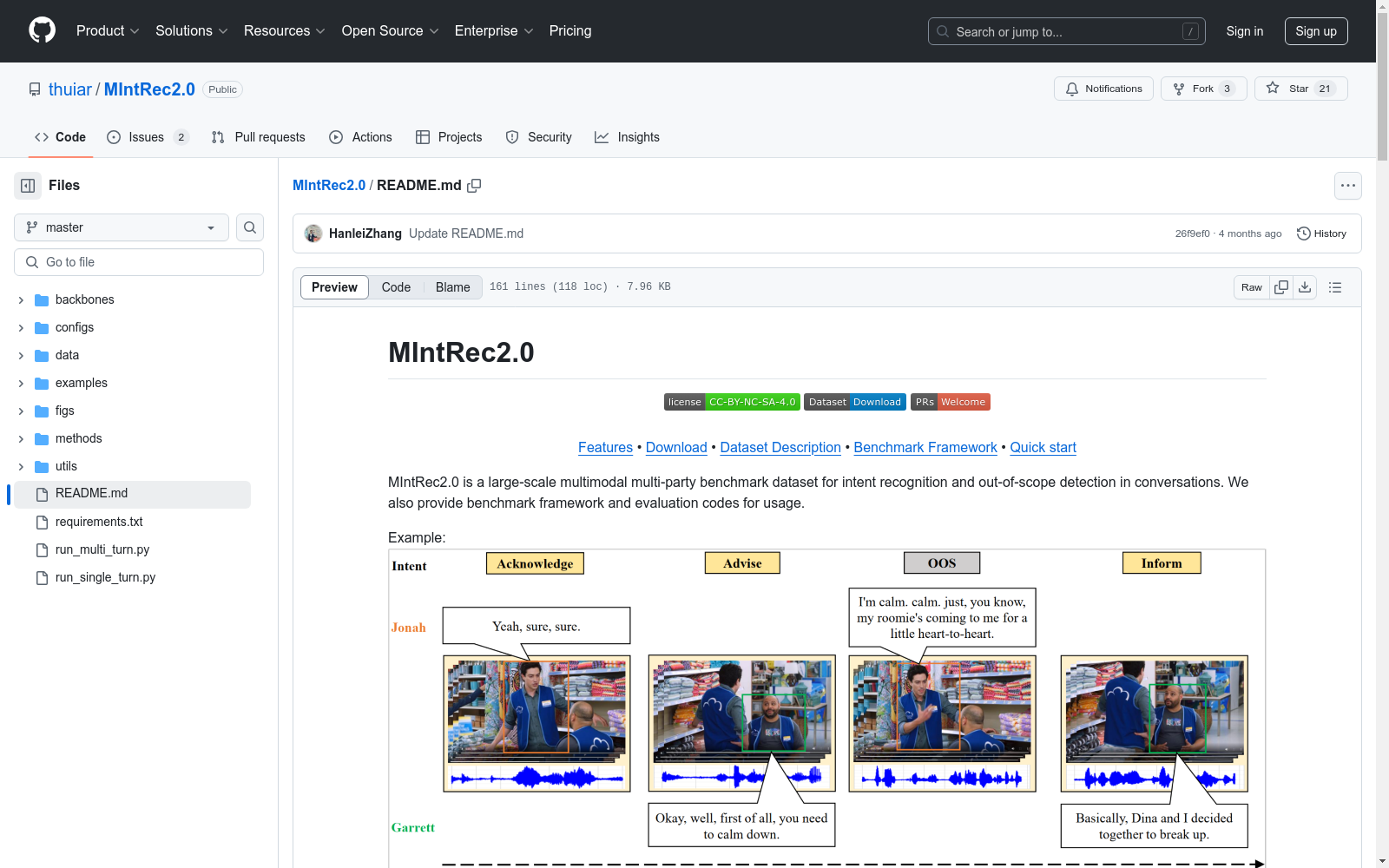The height and width of the screenshot is (868, 1389).
Task: Expand the examples folder chevron
Action: (21, 383)
